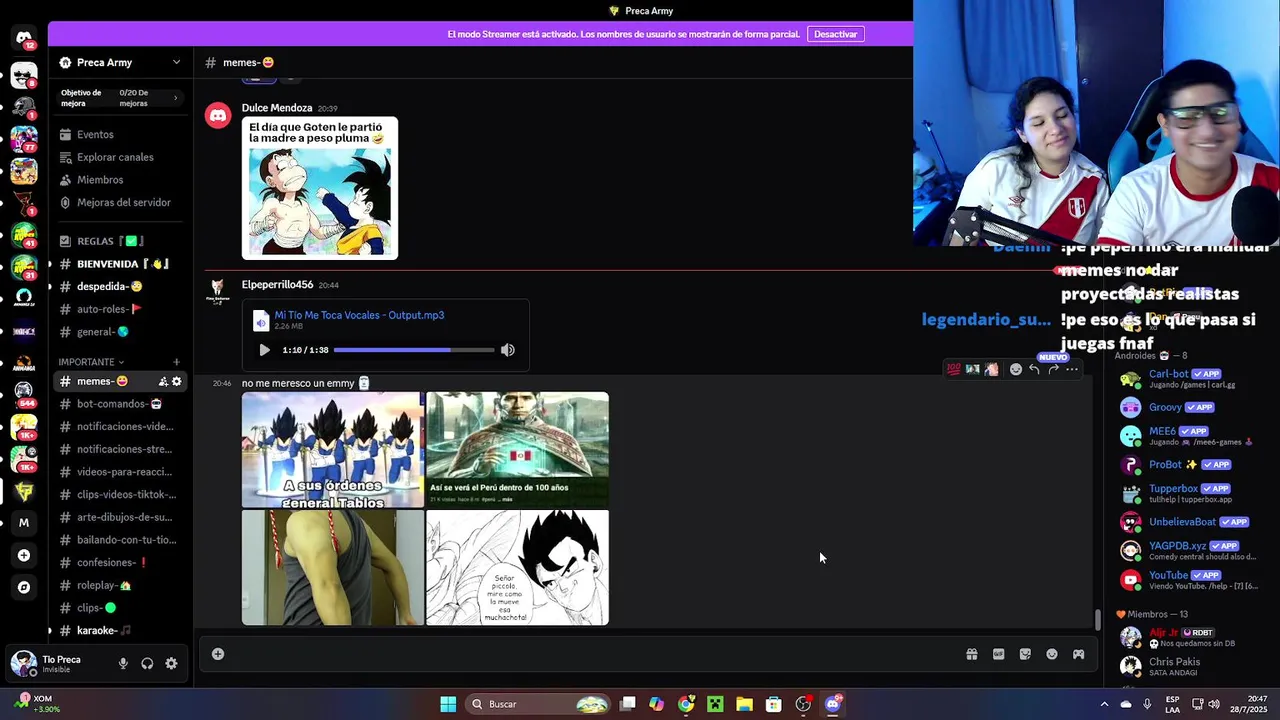Viewport: 1280px width, 720px height.
Task: Open the A sus órdenes general Tablos image
Action: point(332,450)
